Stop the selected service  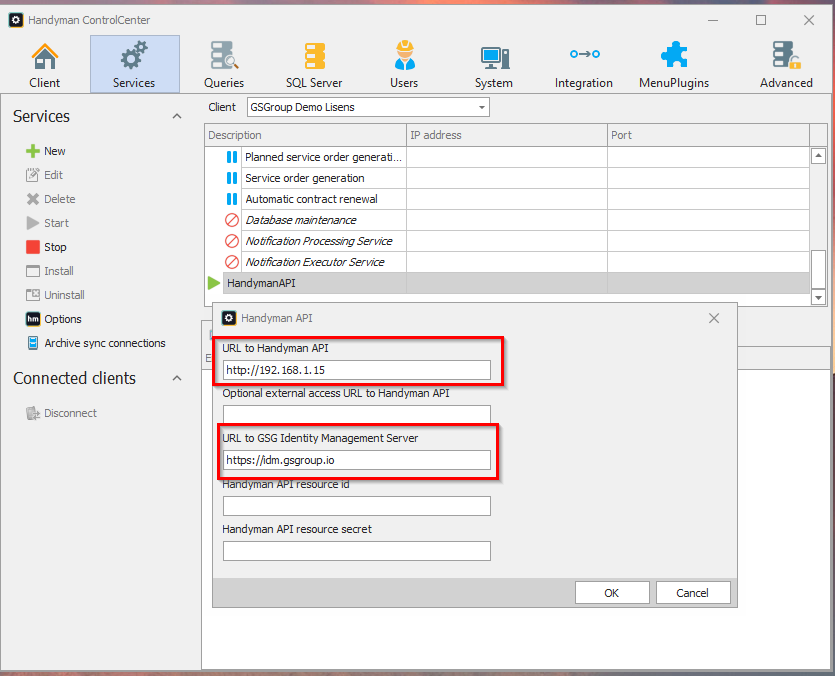pos(46,247)
